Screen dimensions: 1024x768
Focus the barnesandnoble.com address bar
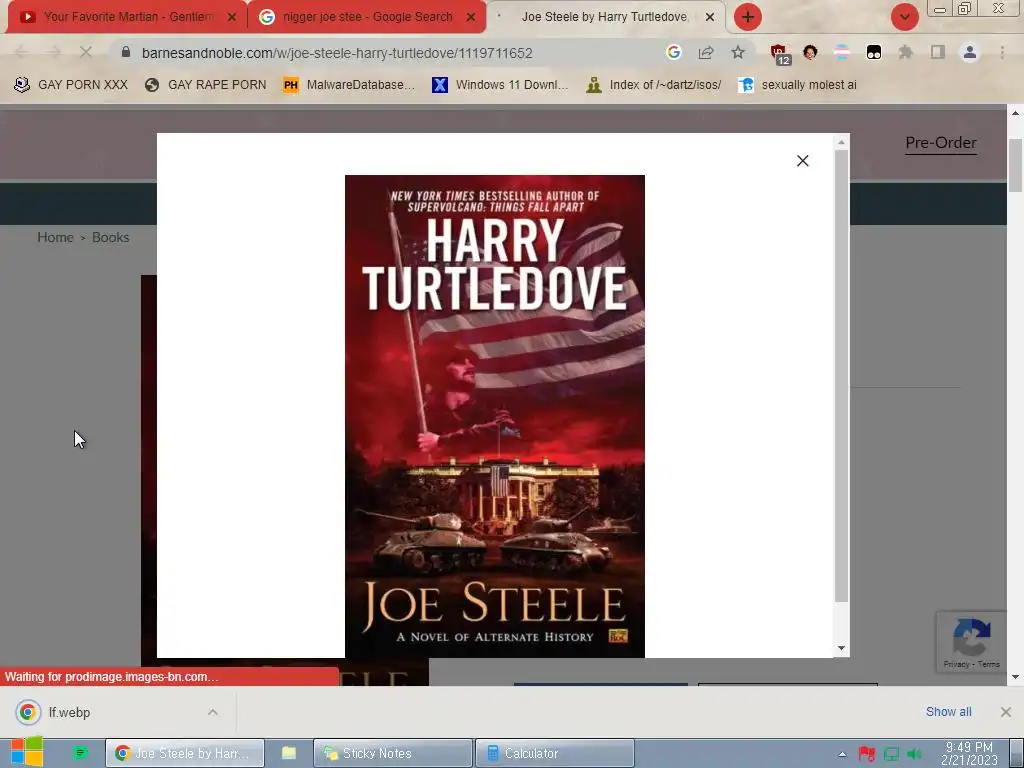coord(337,53)
